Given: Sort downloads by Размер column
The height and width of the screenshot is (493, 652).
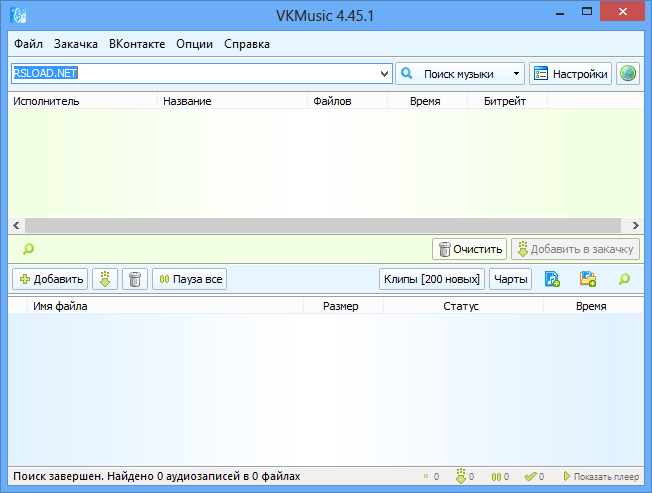Looking at the screenshot, I should pos(343,306).
